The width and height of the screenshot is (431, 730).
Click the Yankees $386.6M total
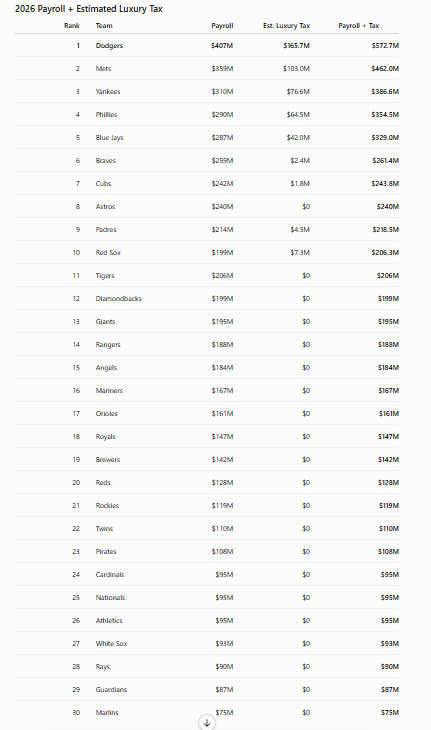385,92
